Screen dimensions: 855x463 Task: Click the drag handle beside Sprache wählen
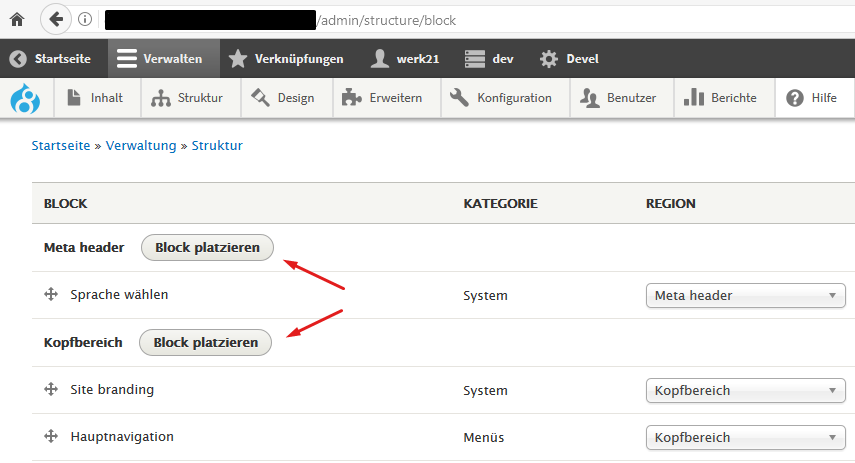50,295
